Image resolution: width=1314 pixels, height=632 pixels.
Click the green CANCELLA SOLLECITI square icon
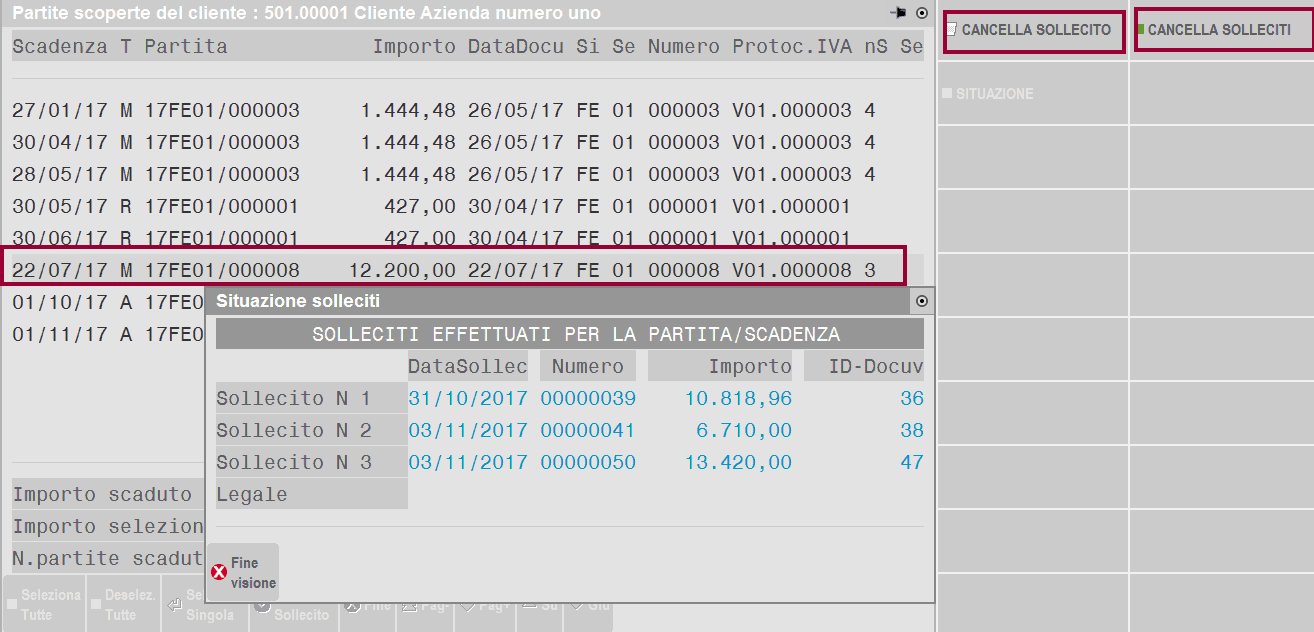click(x=1141, y=30)
